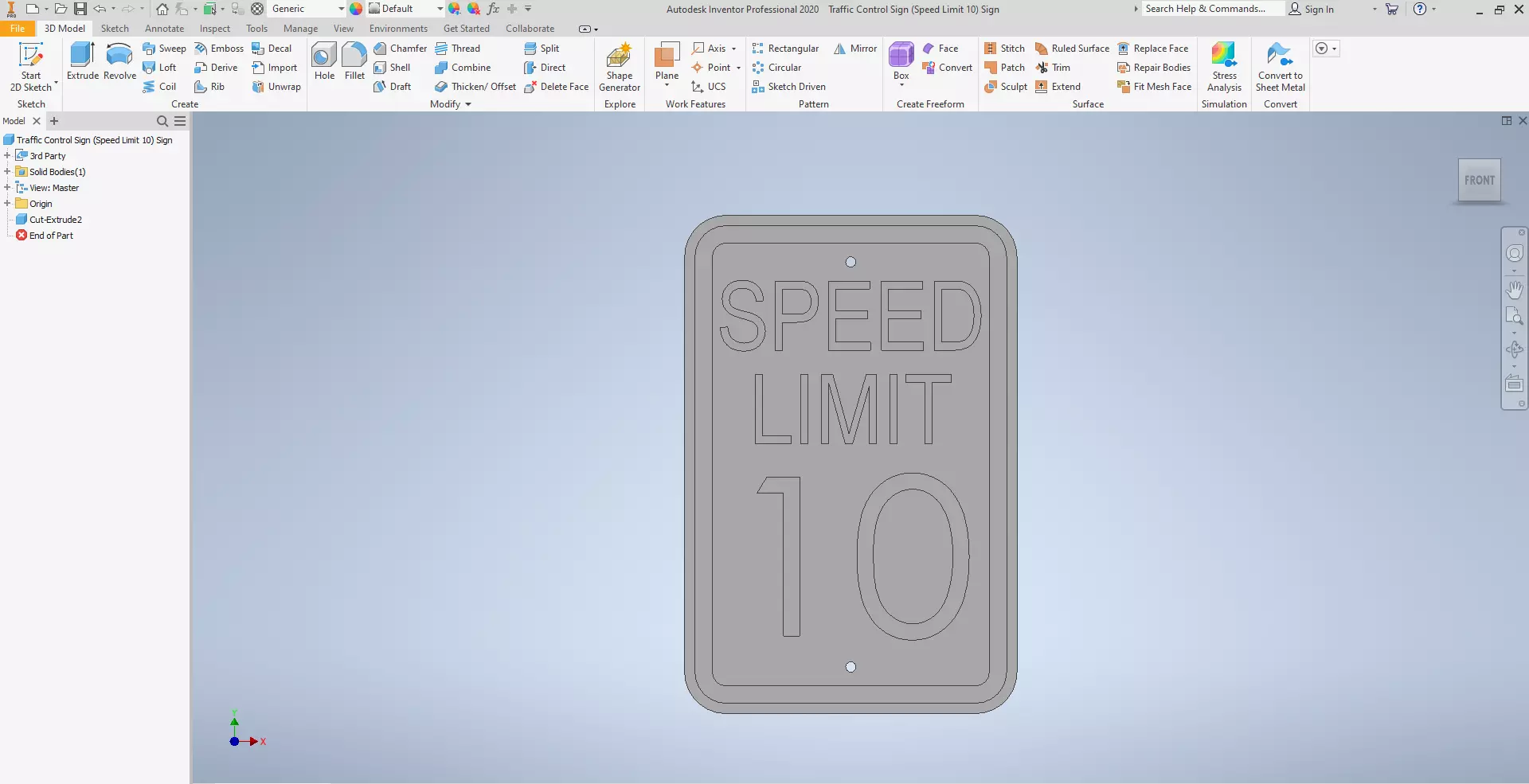Screen dimensions: 1529x784
Task: Select the Rectangular pattern tool
Action: tap(785, 49)
